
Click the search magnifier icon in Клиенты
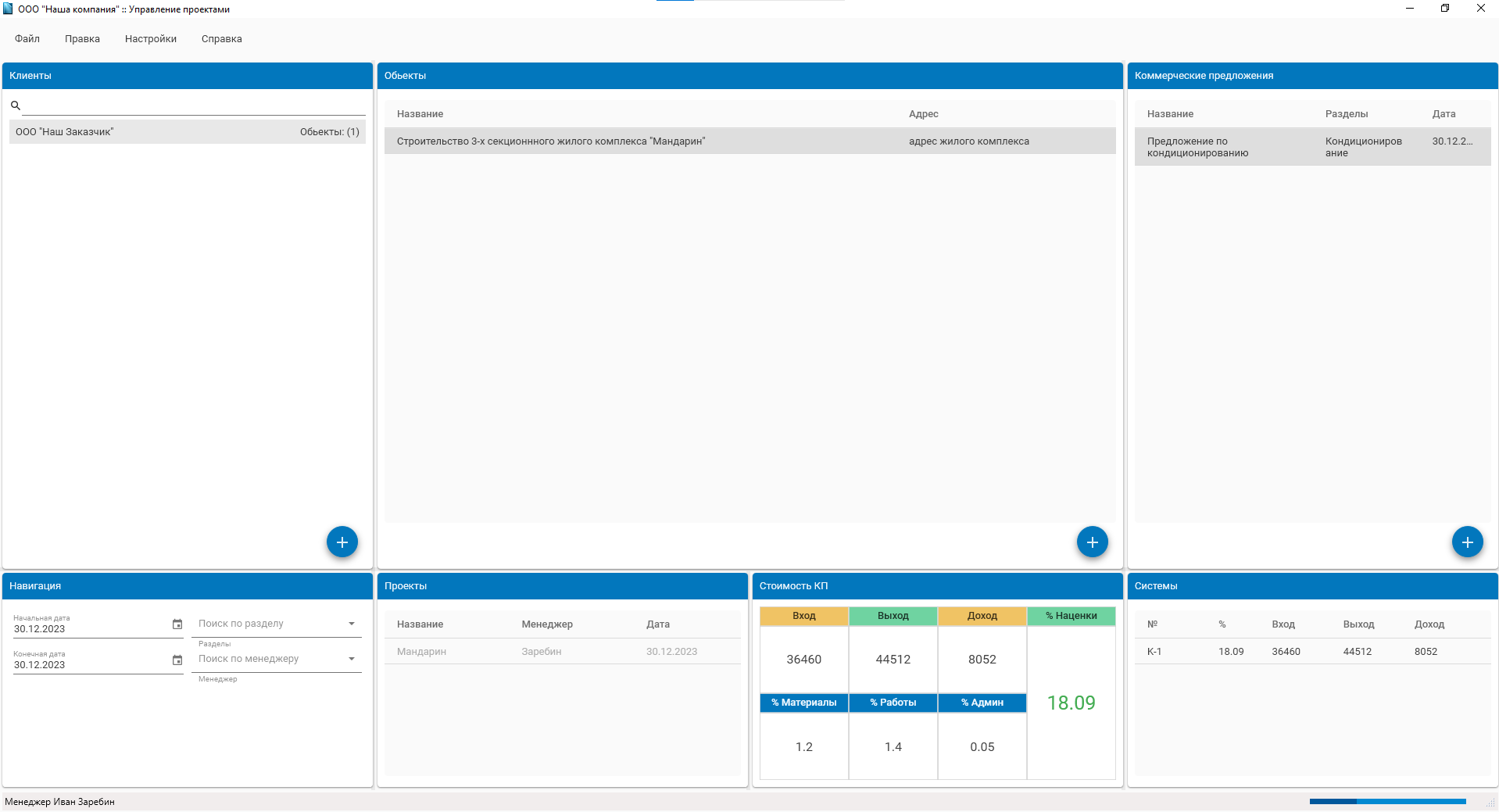[x=15, y=106]
